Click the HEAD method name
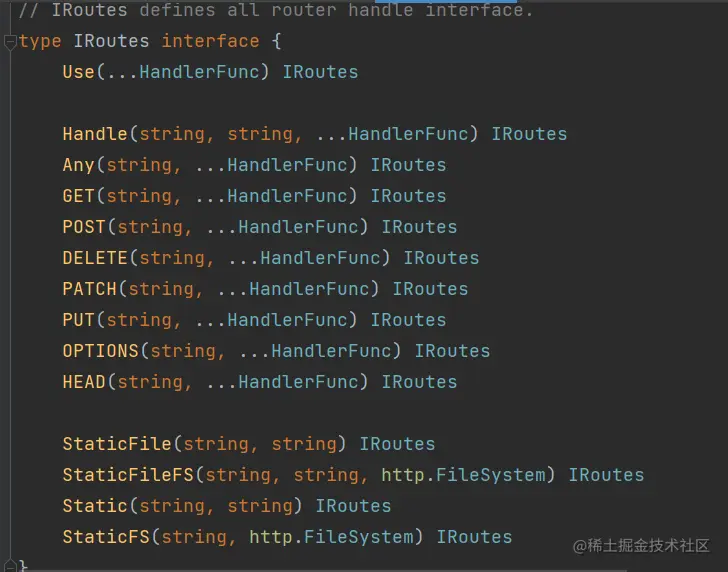The width and height of the screenshot is (728, 572). 84,382
